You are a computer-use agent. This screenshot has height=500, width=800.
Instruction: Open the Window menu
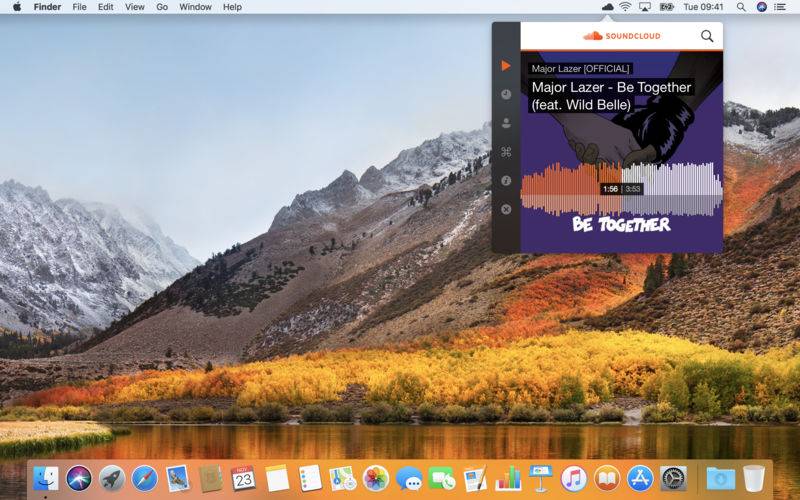[195, 7]
